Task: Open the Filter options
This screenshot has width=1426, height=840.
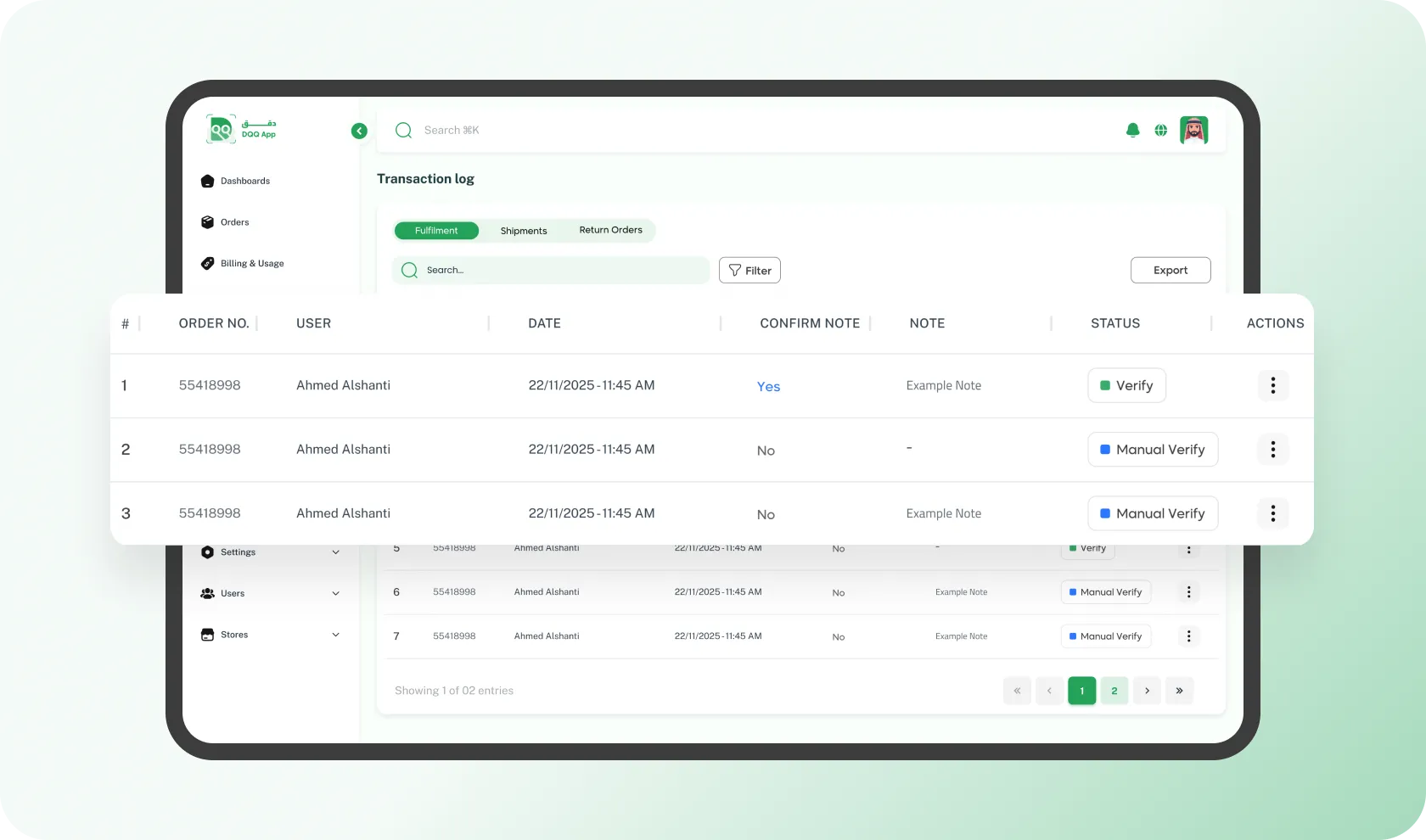Action: click(749, 270)
